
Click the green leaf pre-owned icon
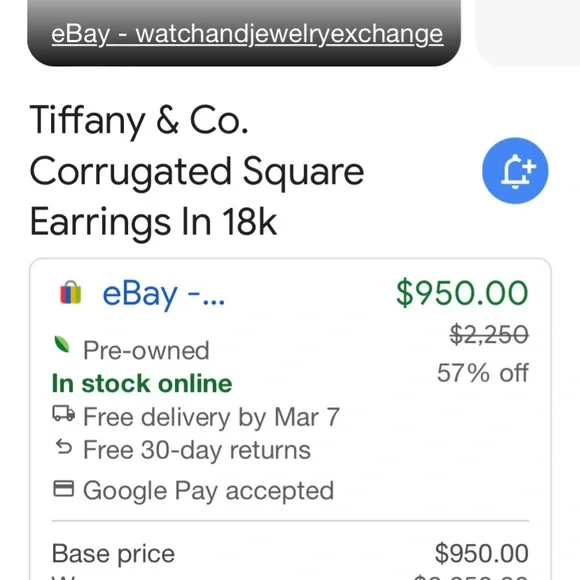pyautogui.click(x=62, y=344)
